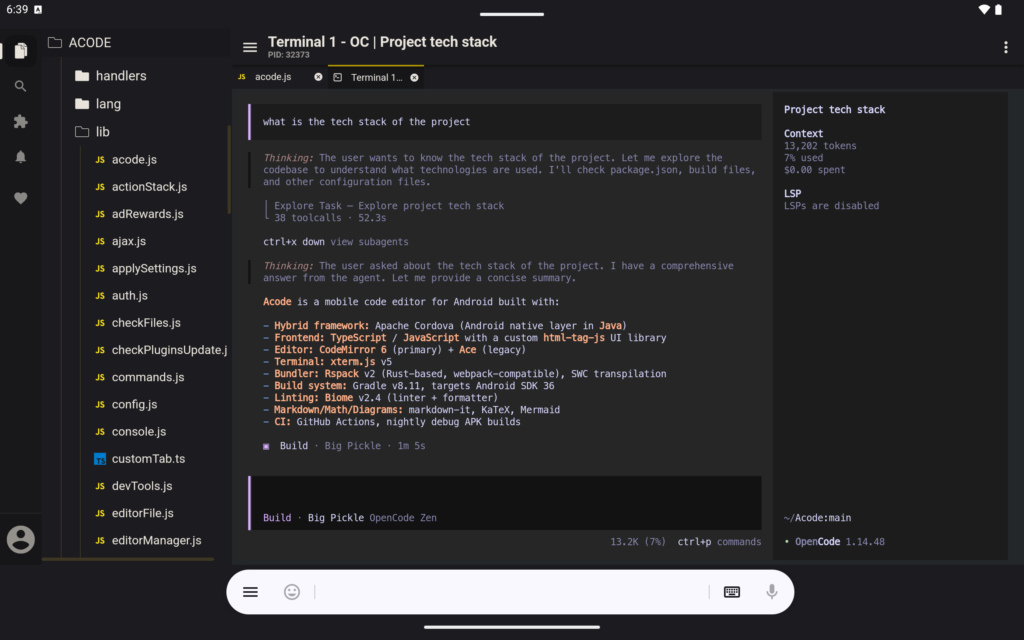
Task: Show the keyboard switcher icon
Action: 732,592
